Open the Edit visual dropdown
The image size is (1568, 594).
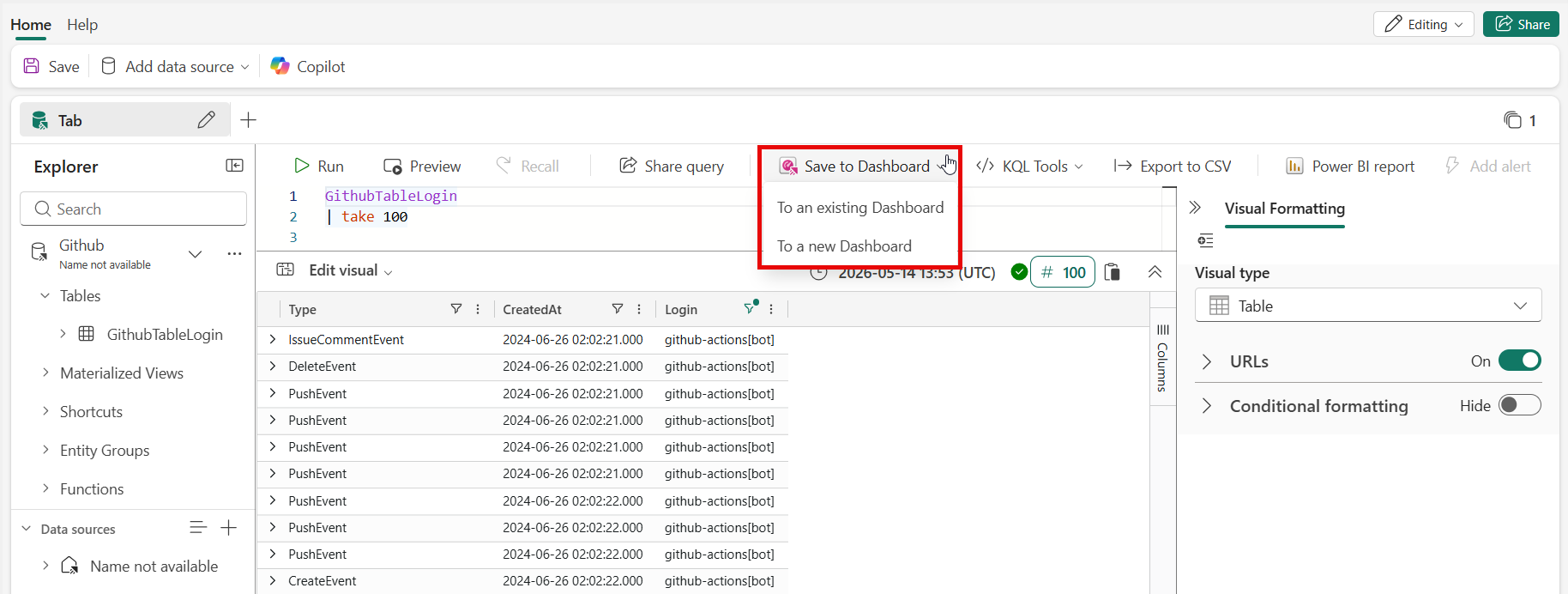(x=335, y=270)
